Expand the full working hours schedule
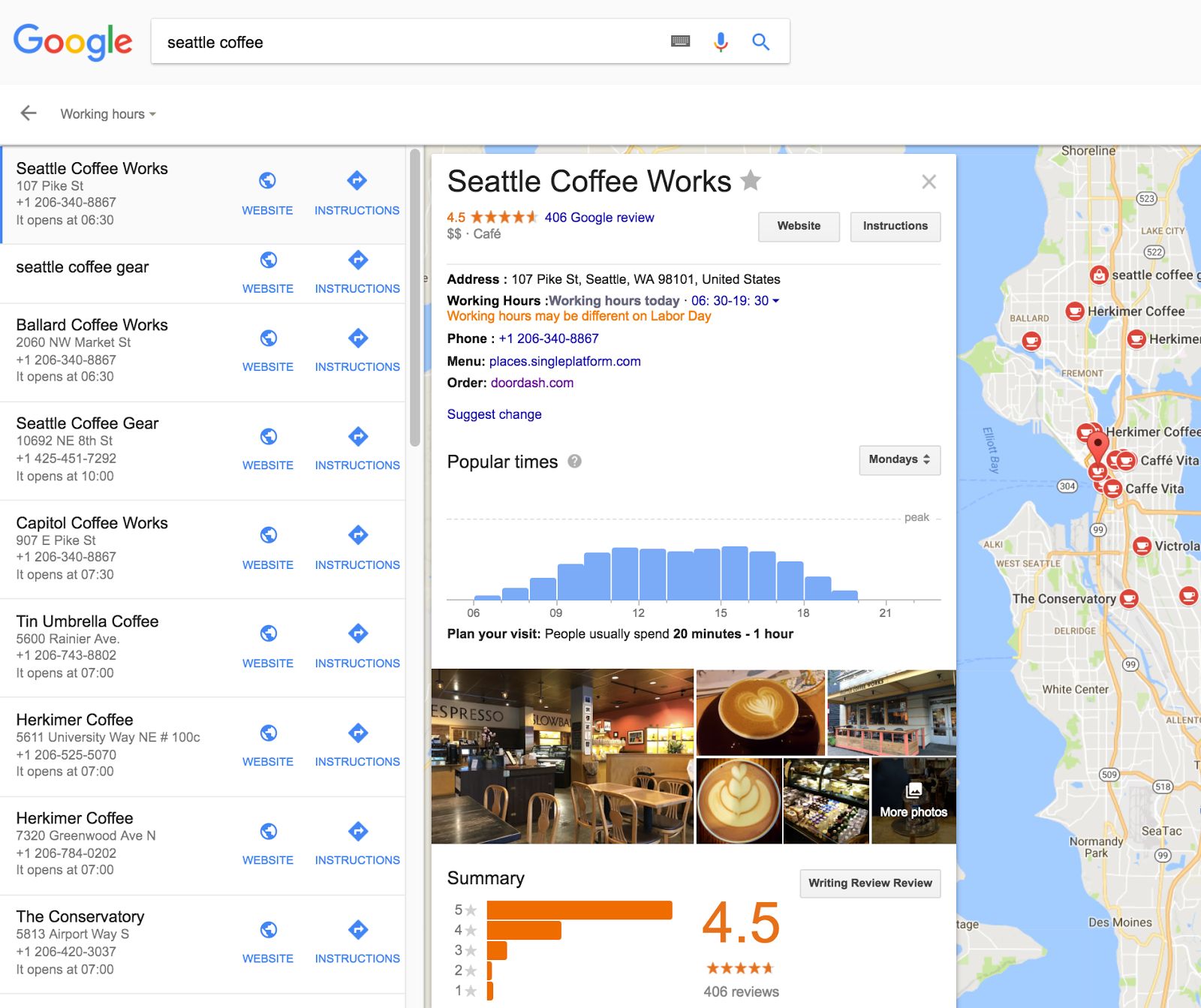The image size is (1201, 1008). [777, 300]
